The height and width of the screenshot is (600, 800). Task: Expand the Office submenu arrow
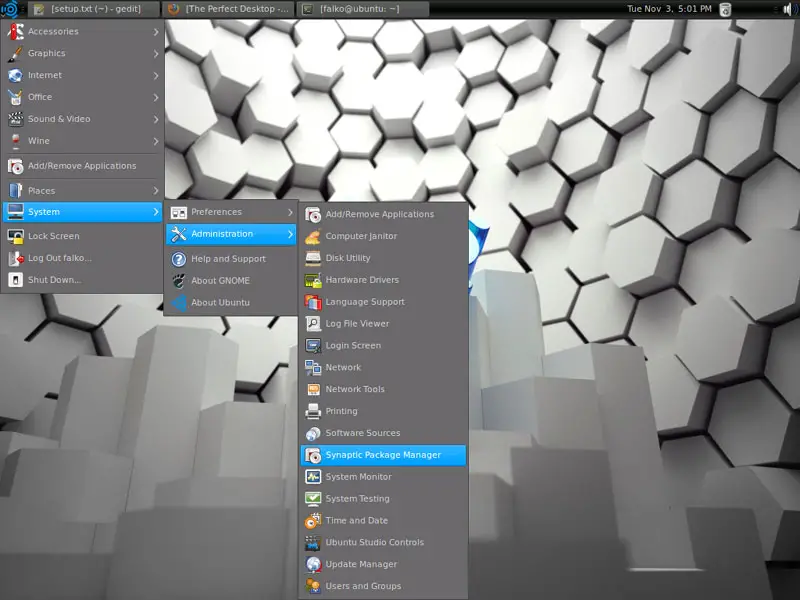(156, 97)
